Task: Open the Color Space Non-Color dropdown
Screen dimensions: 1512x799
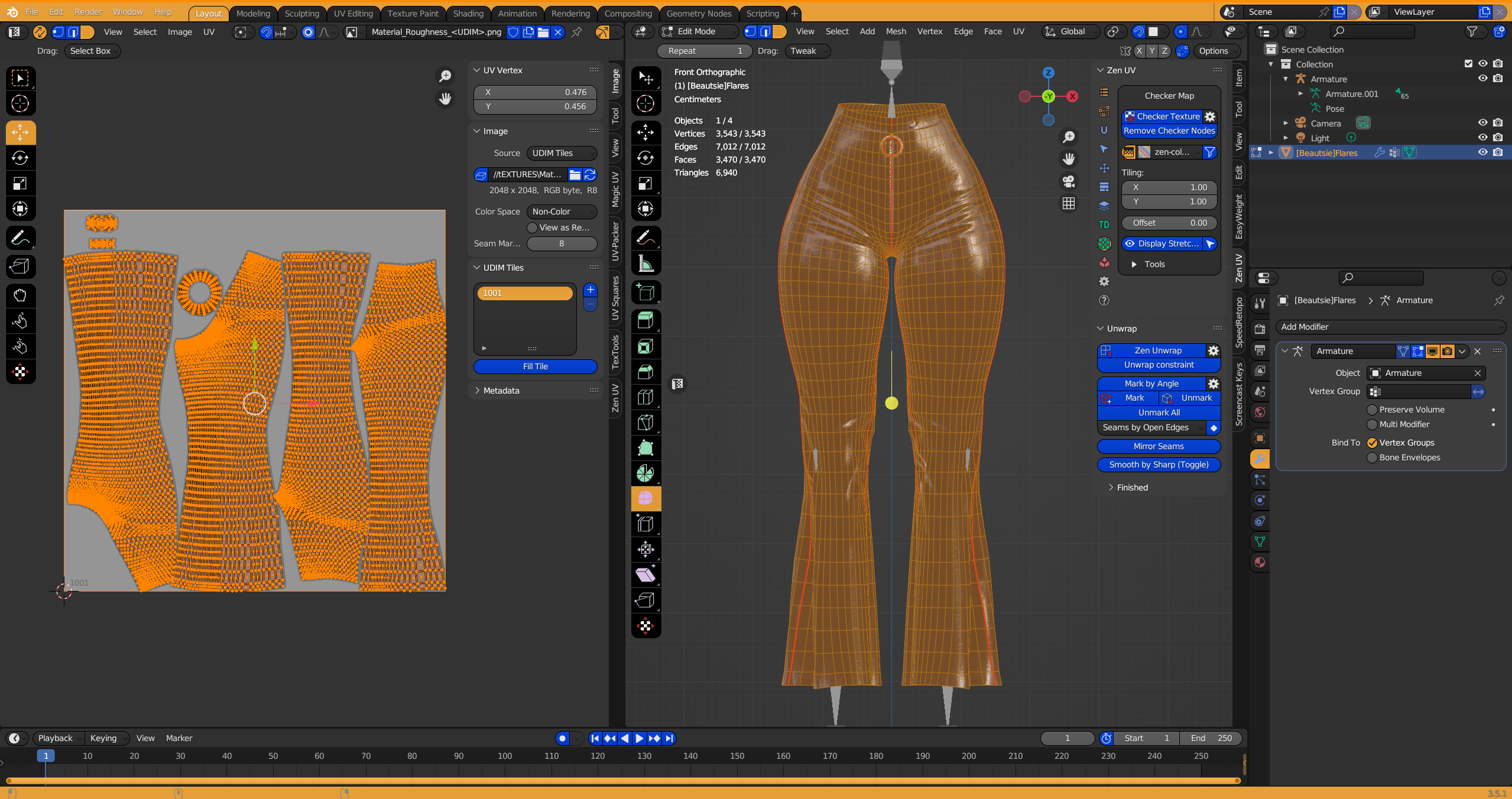Action: 562,212
